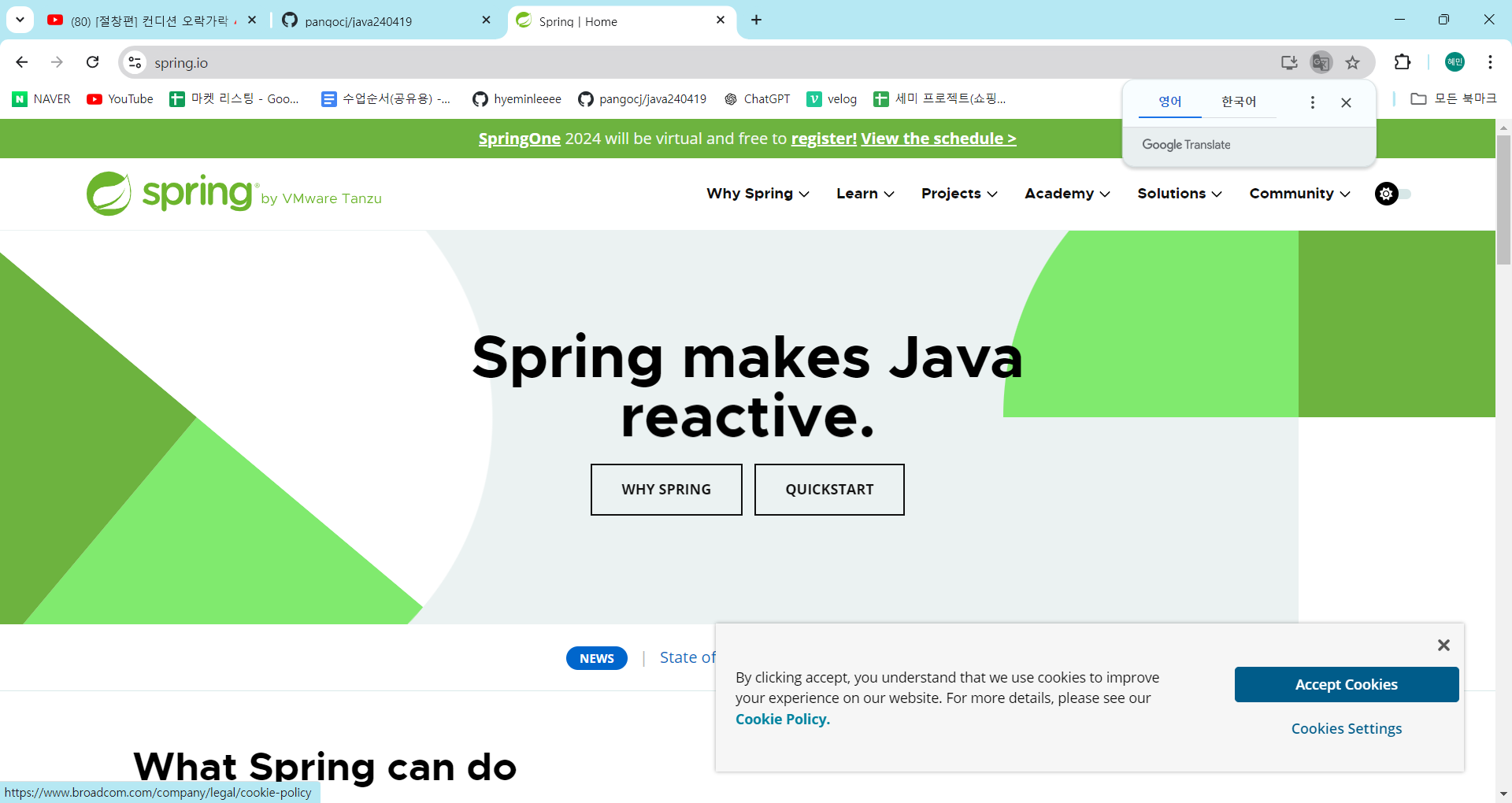Open the hyeminleeee GitHub bookmark
The height and width of the screenshot is (803, 1512).
(517, 98)
